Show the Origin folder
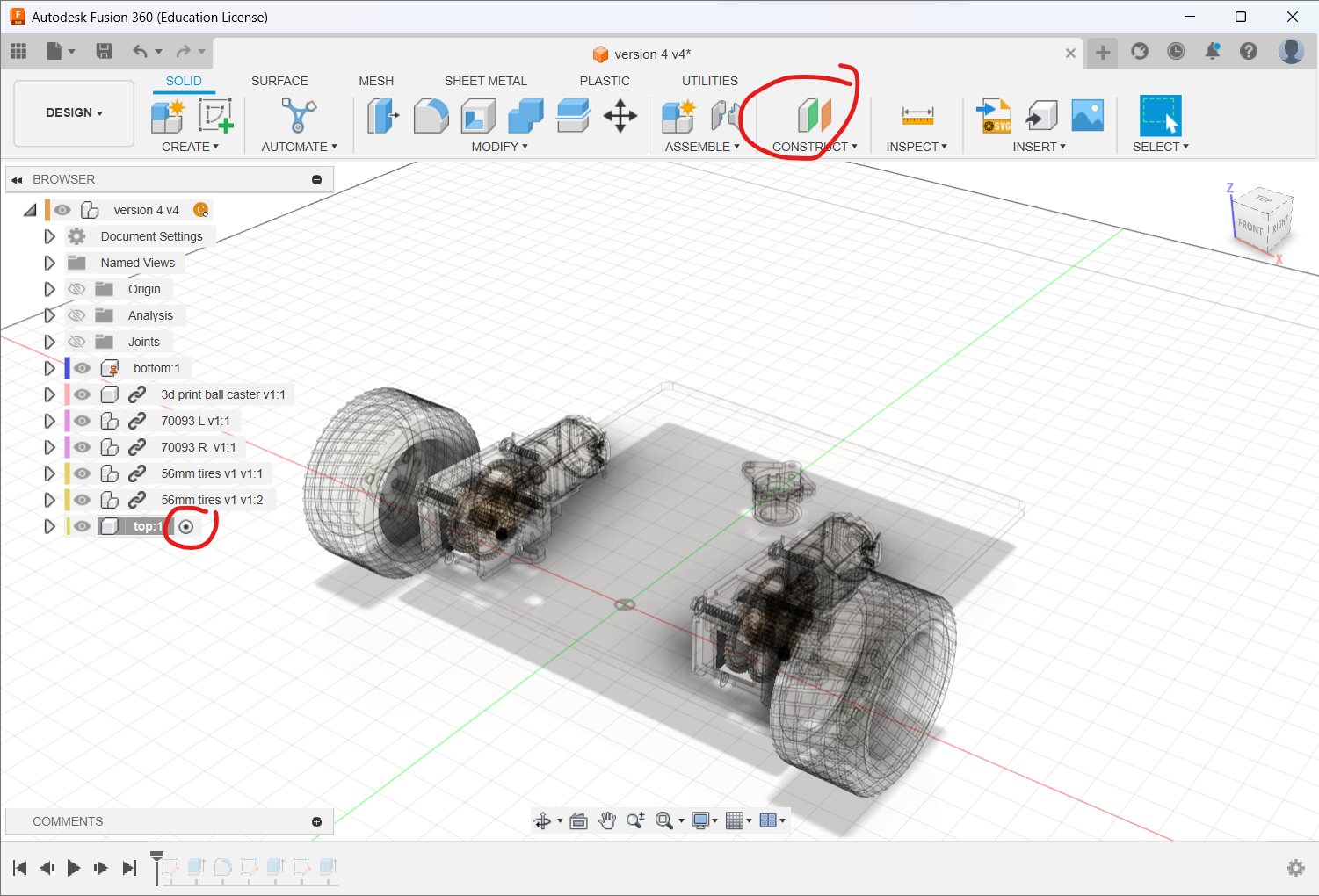1319x896 pixels. coord(77,289)
